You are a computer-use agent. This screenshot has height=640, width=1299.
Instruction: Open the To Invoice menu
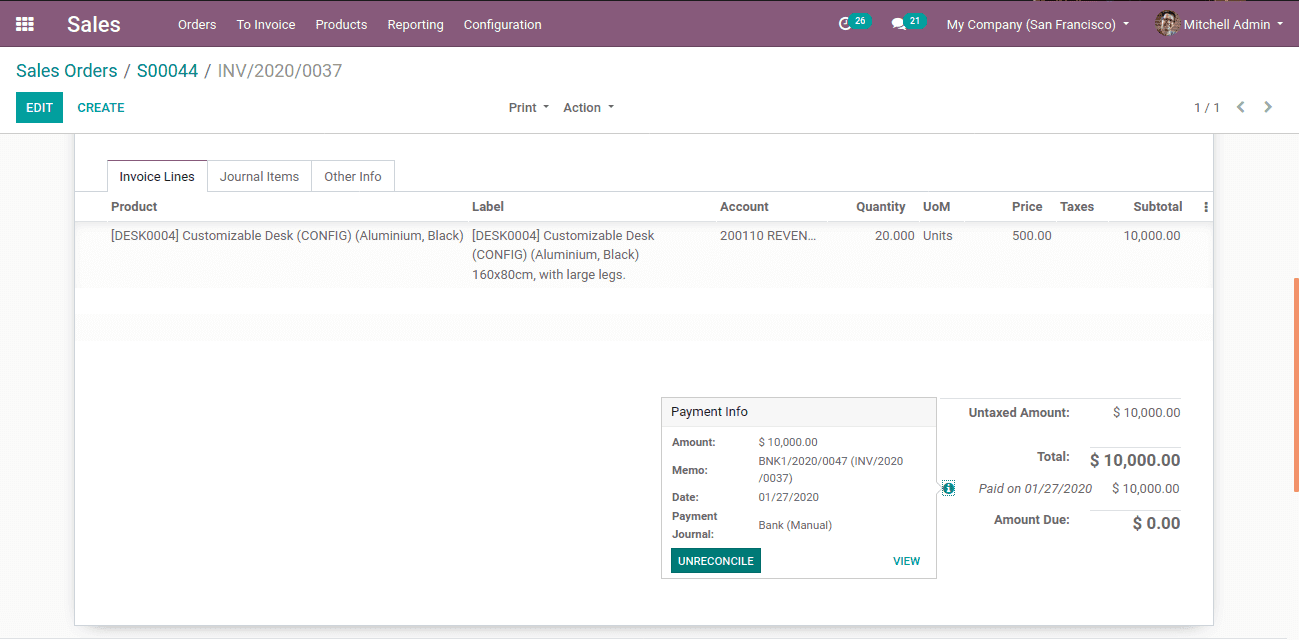pos(266,24)
